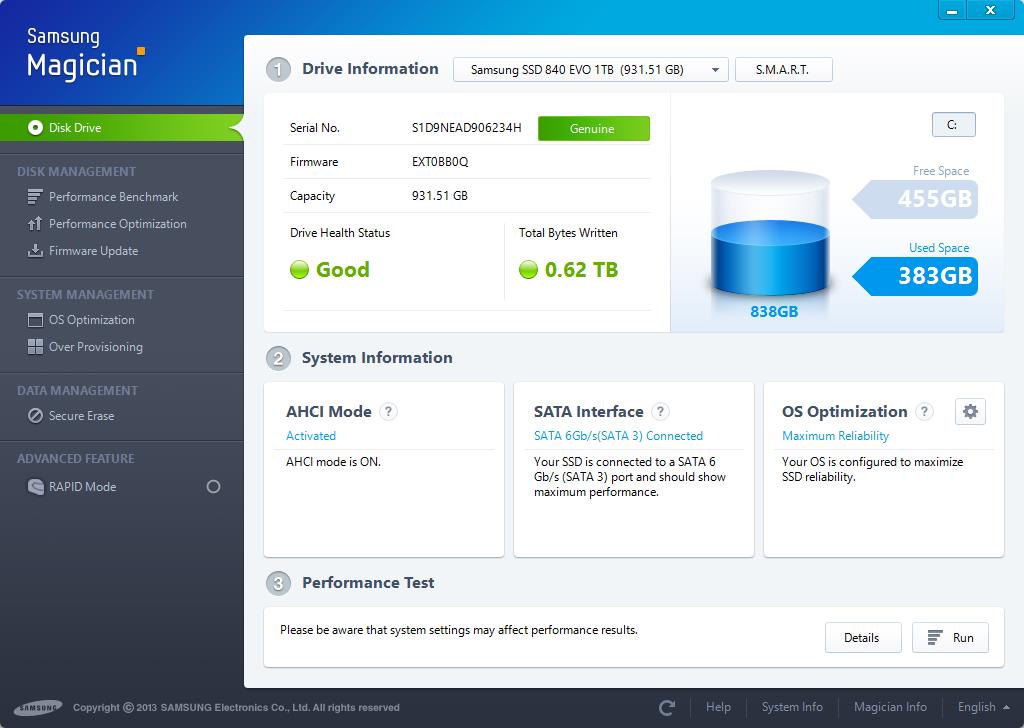This screenshot has width=1024, height=728.
Task: Select the Disk Drive sidebar item
Action: pos(121,127)
